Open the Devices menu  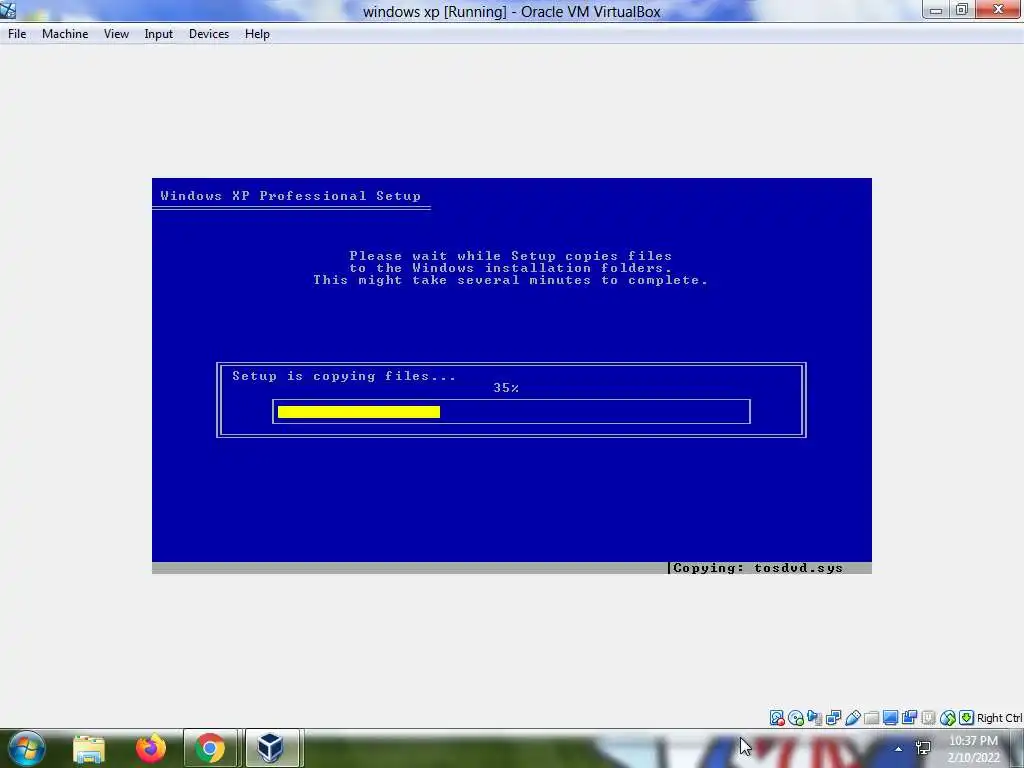(x=209, y=34)
